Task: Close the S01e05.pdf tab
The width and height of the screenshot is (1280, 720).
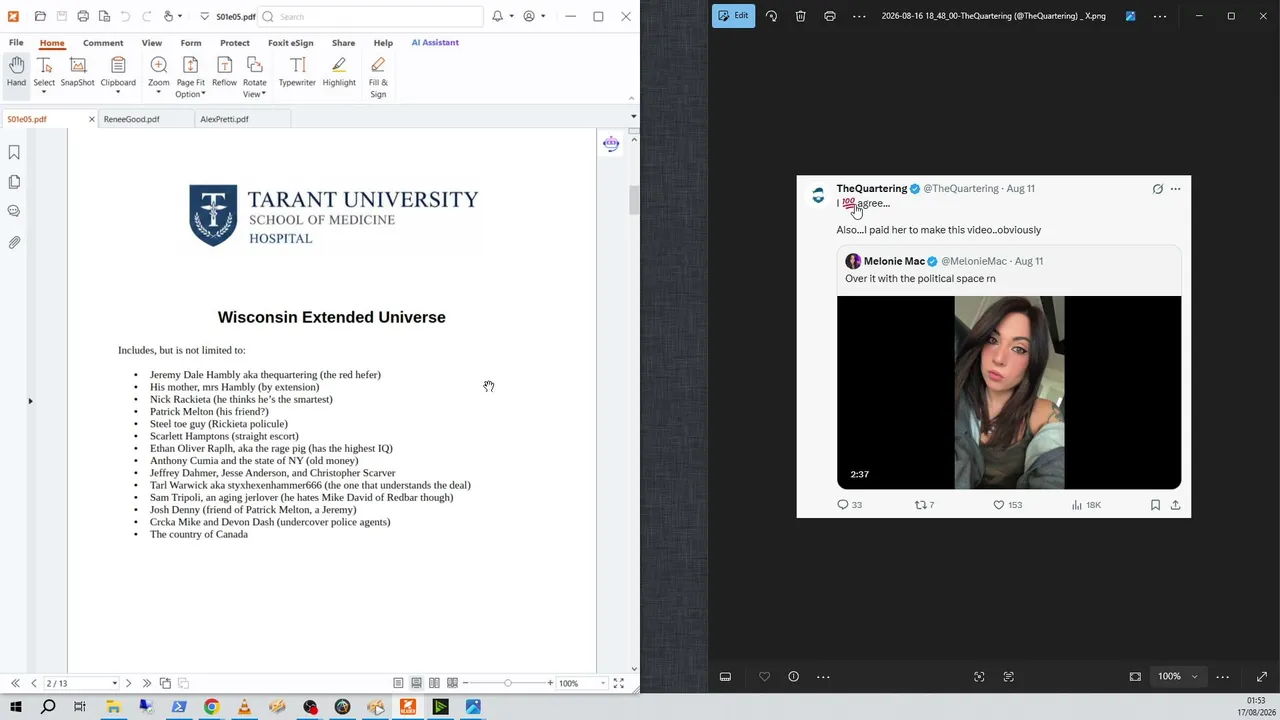Action: pos(91,119)
